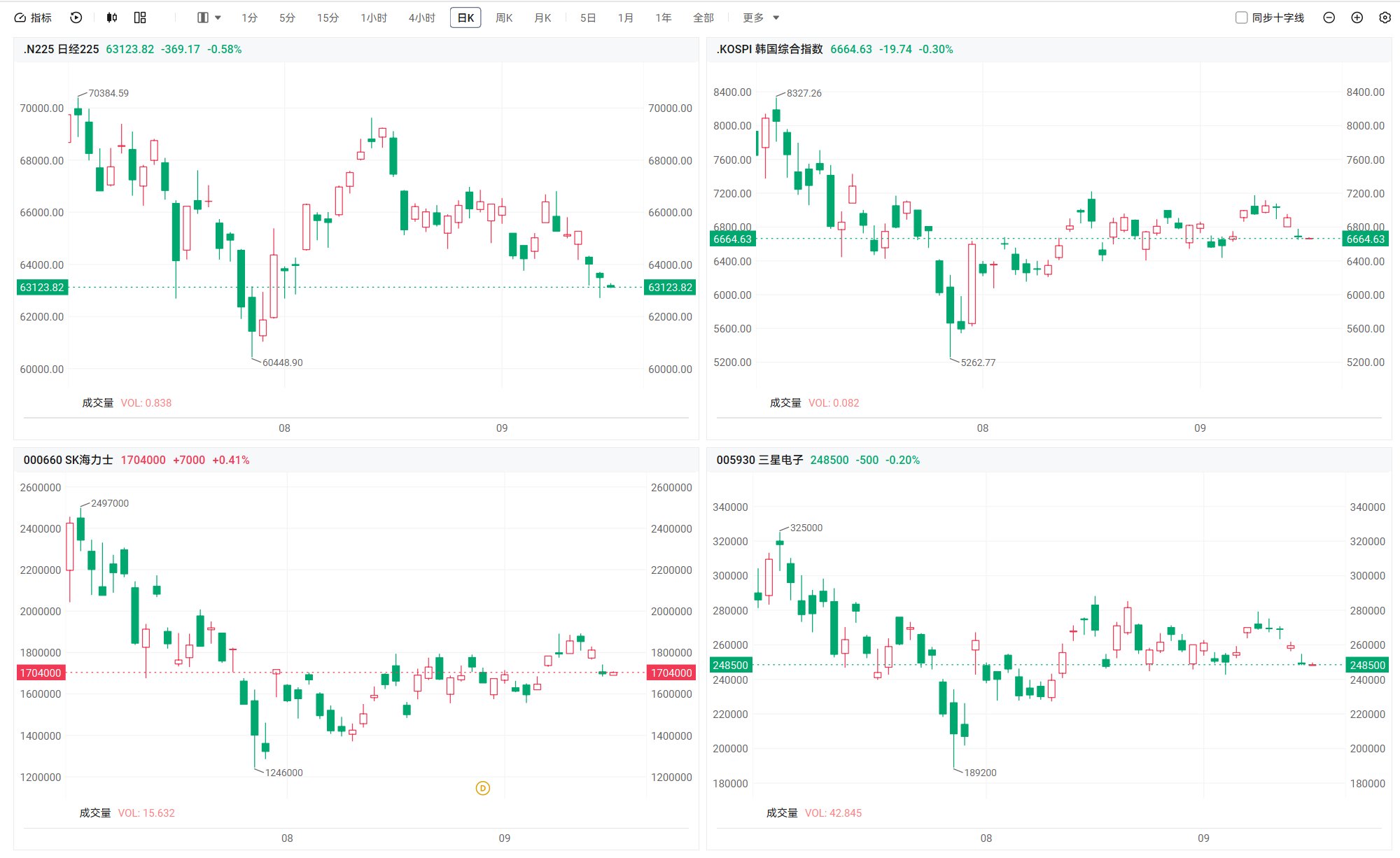Click the zoom out minus icon
This screenshot has height=858, width=1400.
[1329, 17]
